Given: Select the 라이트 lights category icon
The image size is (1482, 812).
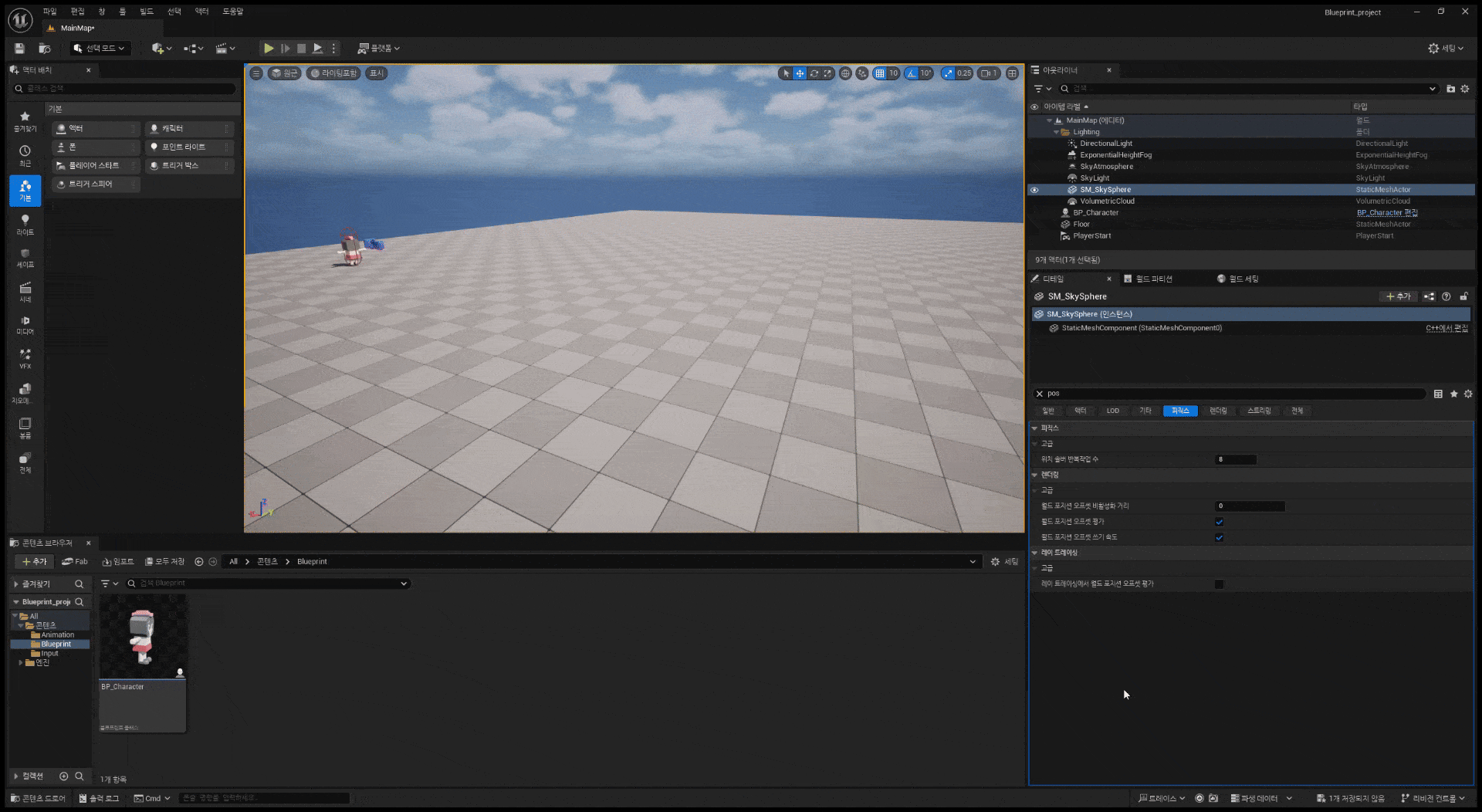Looking at the screenshot, I should pos(25,225).
